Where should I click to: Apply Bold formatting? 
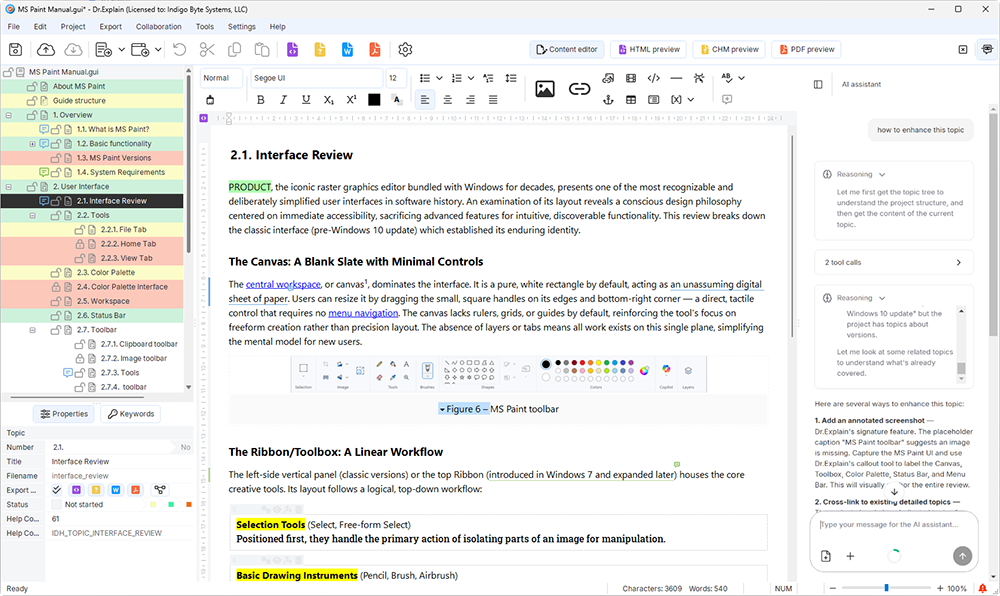[260, 99]
